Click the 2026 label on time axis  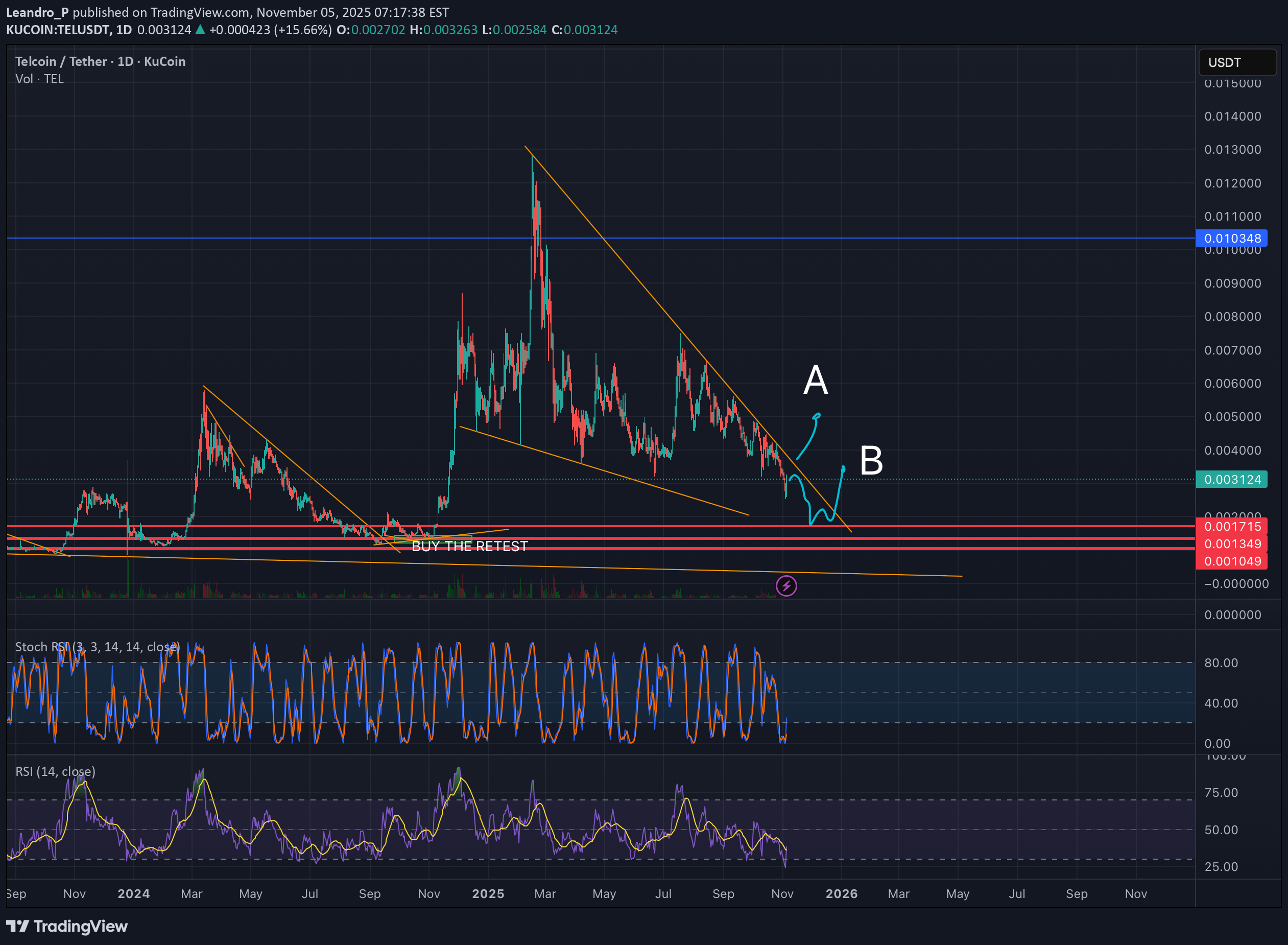point(841,893)
